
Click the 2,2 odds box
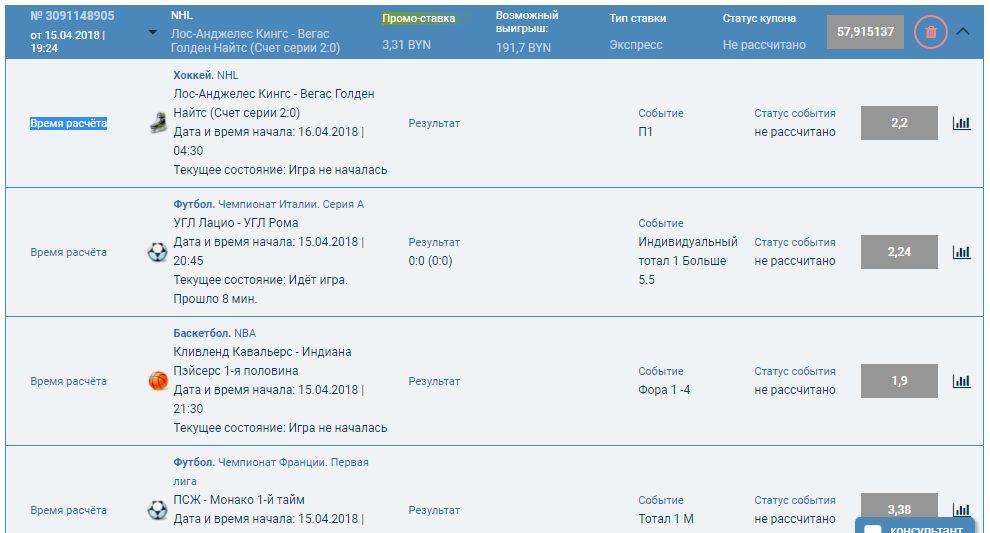pos(899,123)
